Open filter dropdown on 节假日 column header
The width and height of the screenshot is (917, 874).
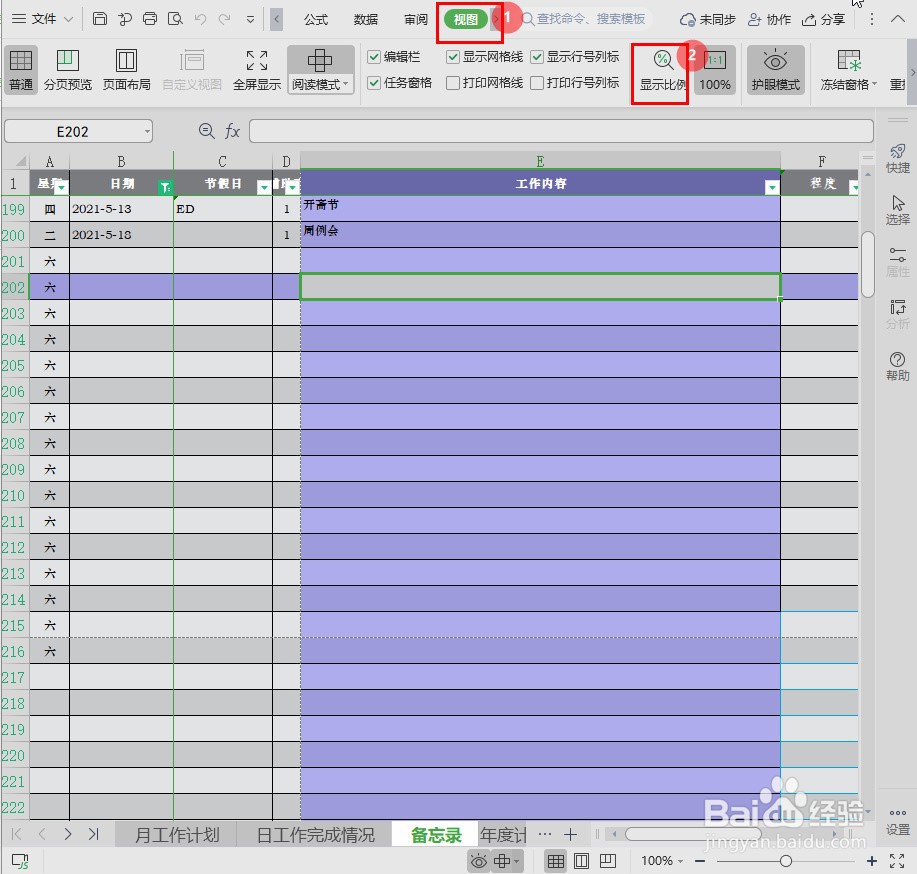click(x=264, y=187)
